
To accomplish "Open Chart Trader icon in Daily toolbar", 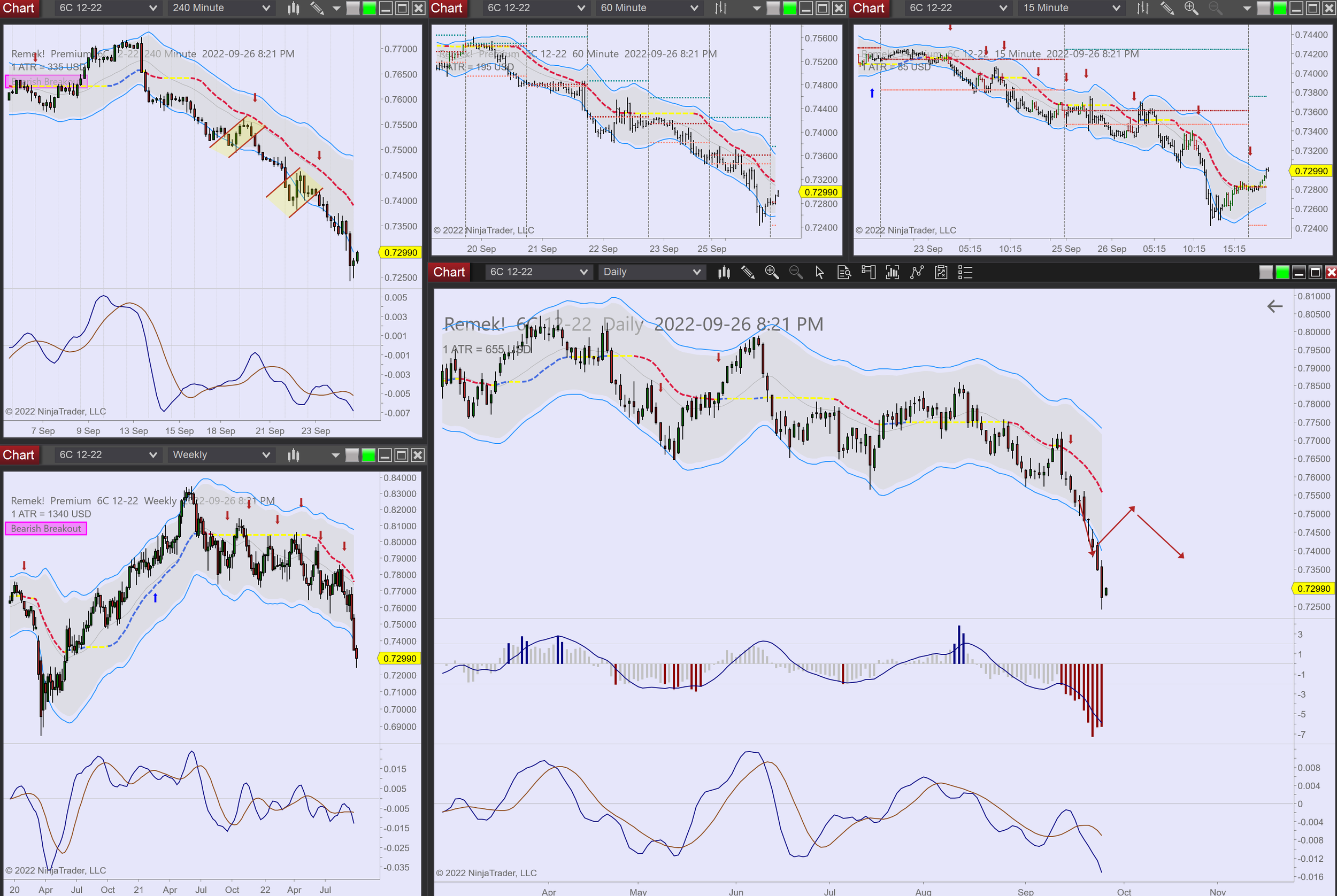I will pyautogui.click(x=869, y=273).
